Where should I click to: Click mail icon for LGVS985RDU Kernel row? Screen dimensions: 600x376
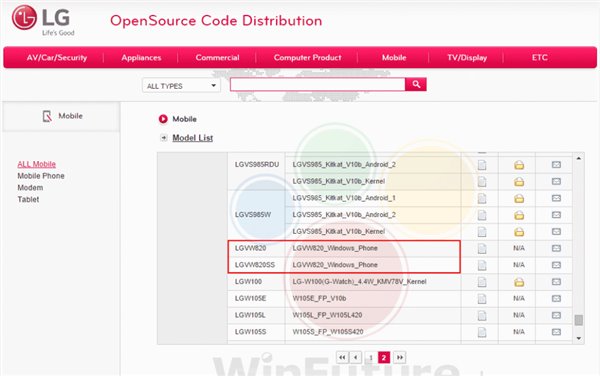coord(556,181)
